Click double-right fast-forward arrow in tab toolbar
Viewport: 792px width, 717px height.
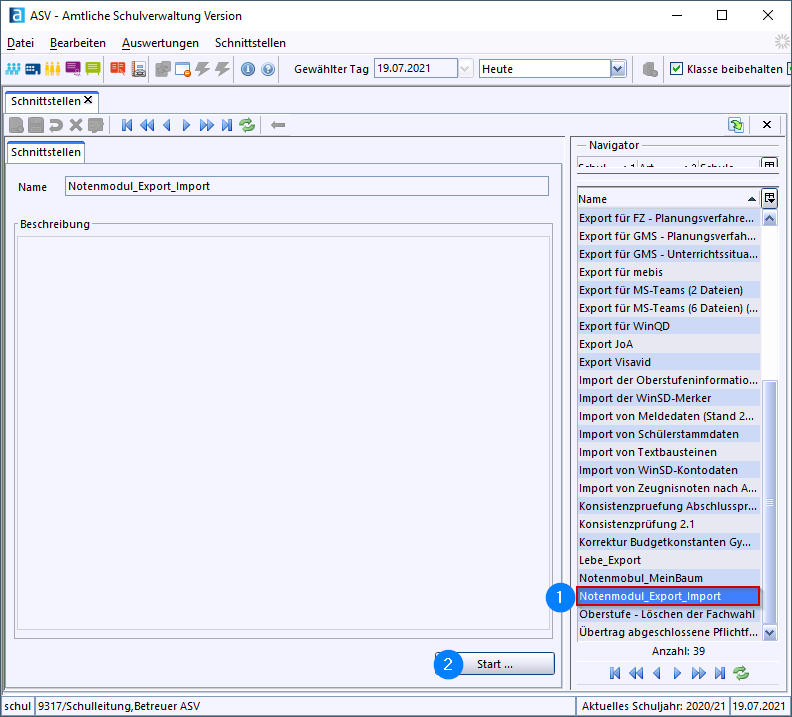pos(207,125)
